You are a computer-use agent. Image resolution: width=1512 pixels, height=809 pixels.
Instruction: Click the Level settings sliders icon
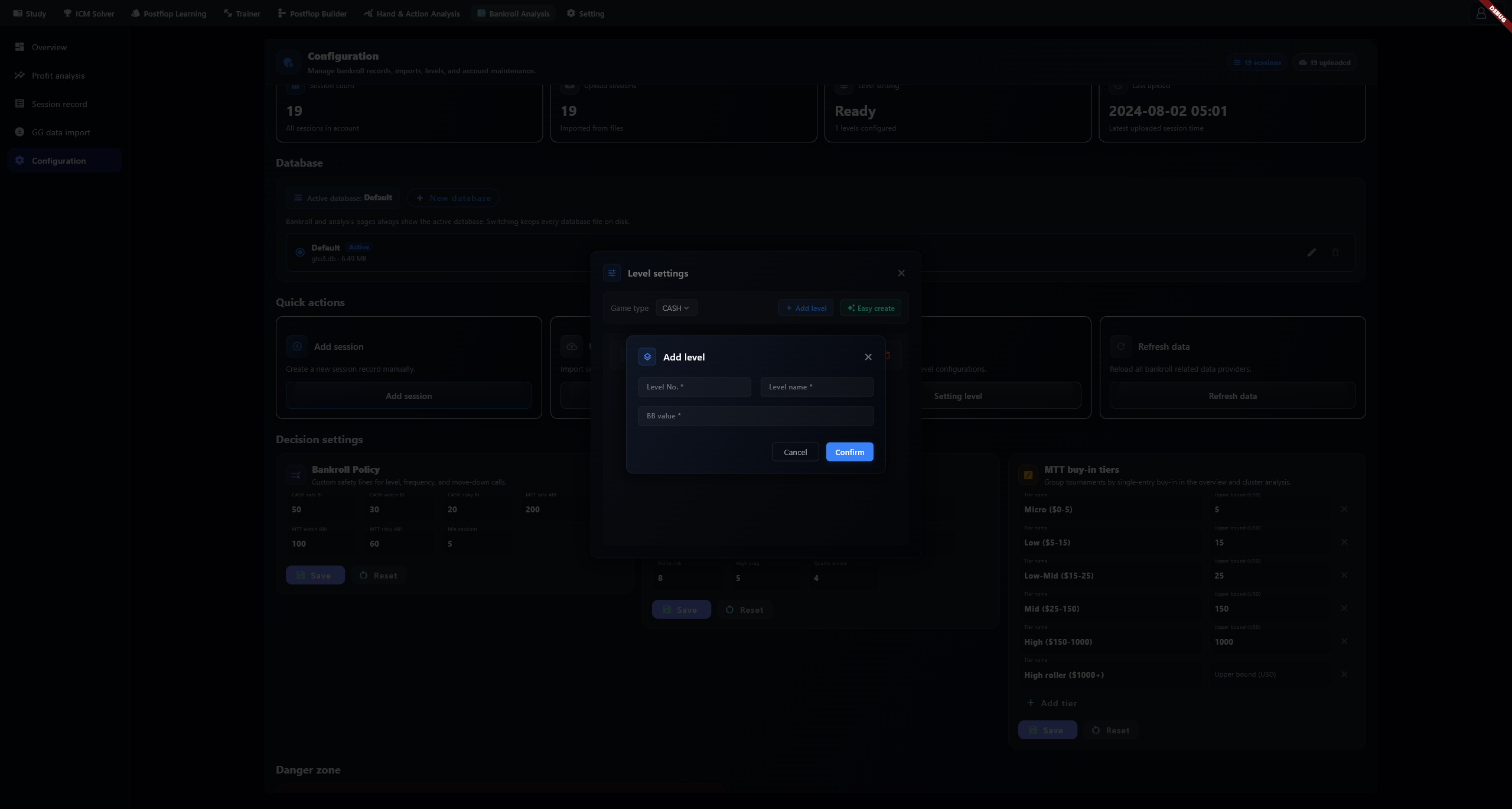612,273
